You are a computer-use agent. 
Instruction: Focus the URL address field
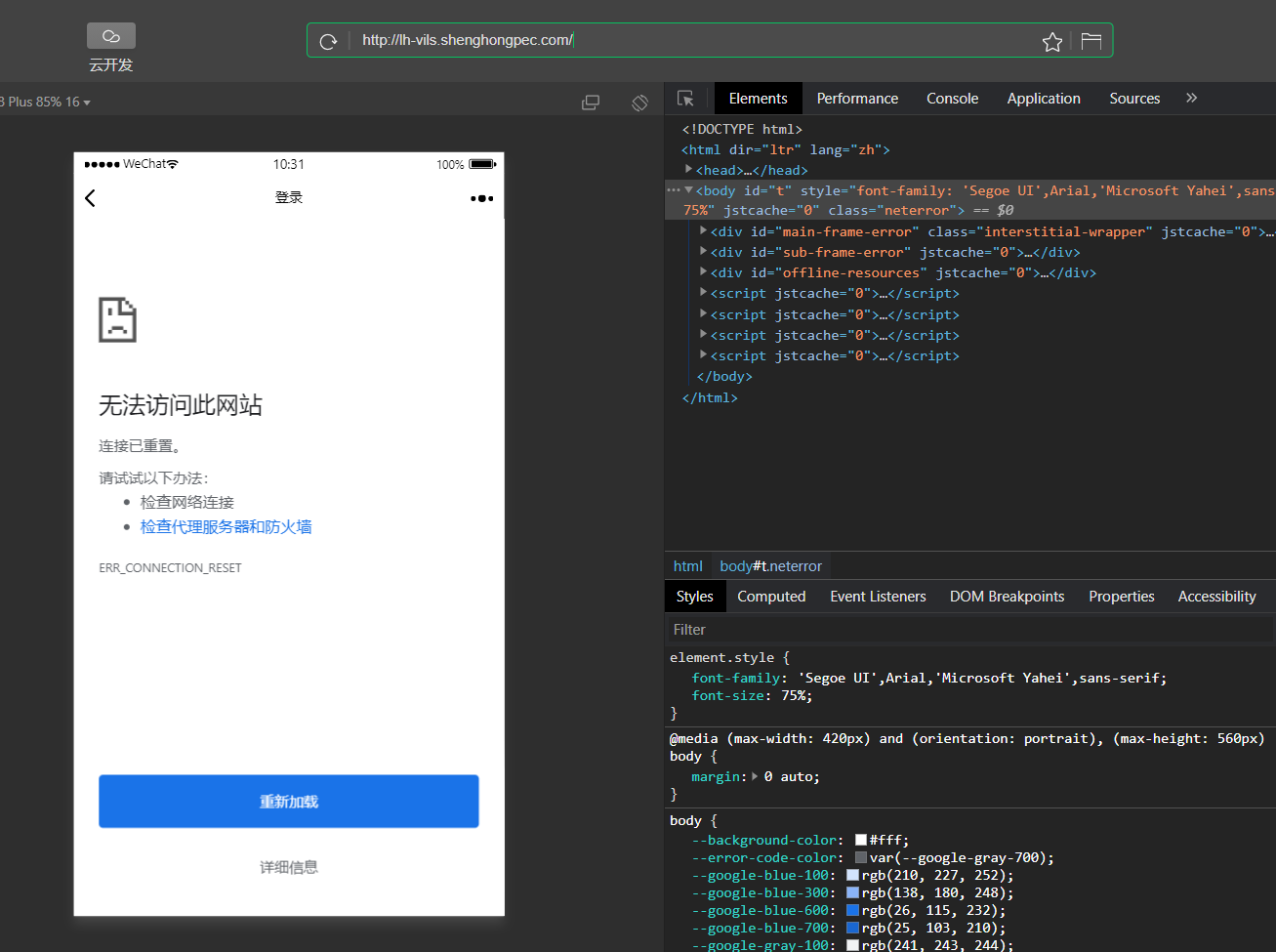click(x=694, y=40)
